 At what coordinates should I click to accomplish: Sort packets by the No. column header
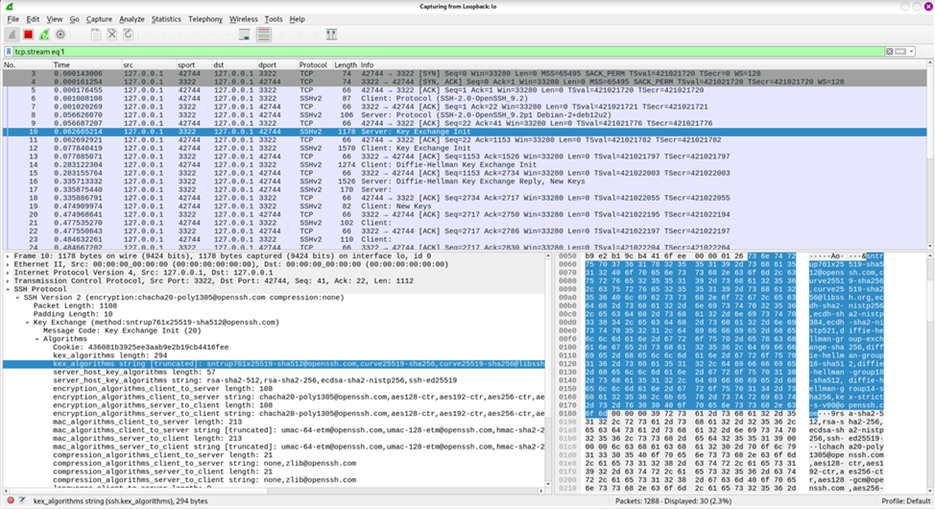coord(27,65)
